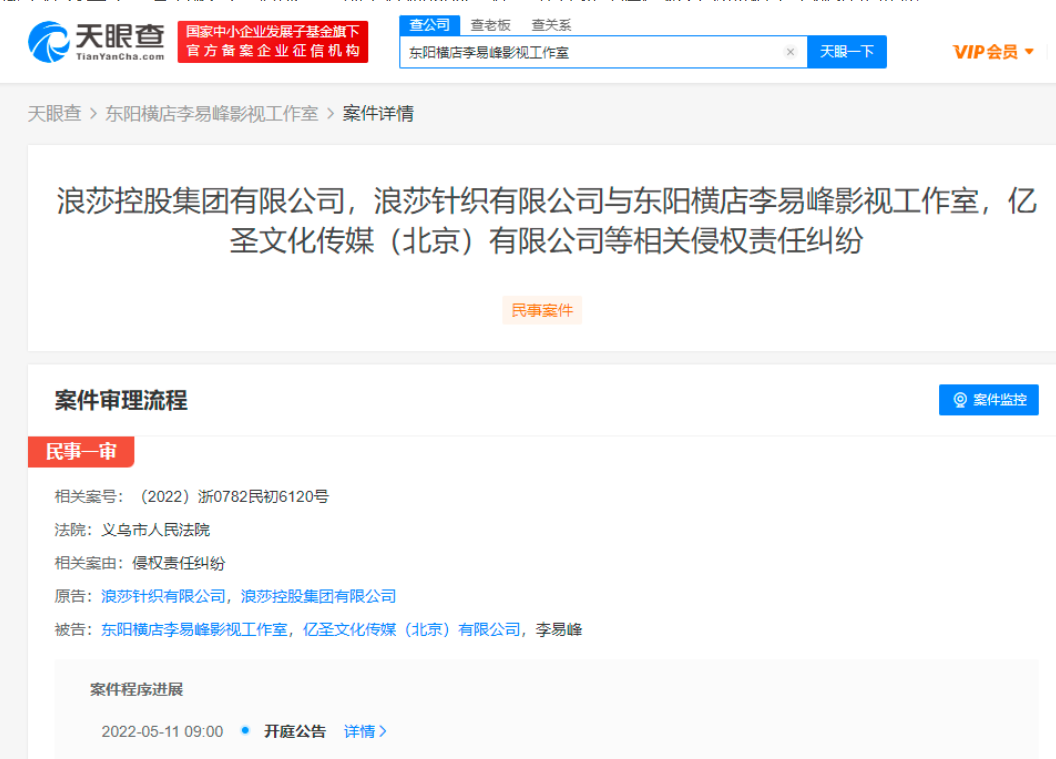The image size is (1056, 759).
Task: Click the 案件详情 breadcrumb text
Action: tap(378, 114)
